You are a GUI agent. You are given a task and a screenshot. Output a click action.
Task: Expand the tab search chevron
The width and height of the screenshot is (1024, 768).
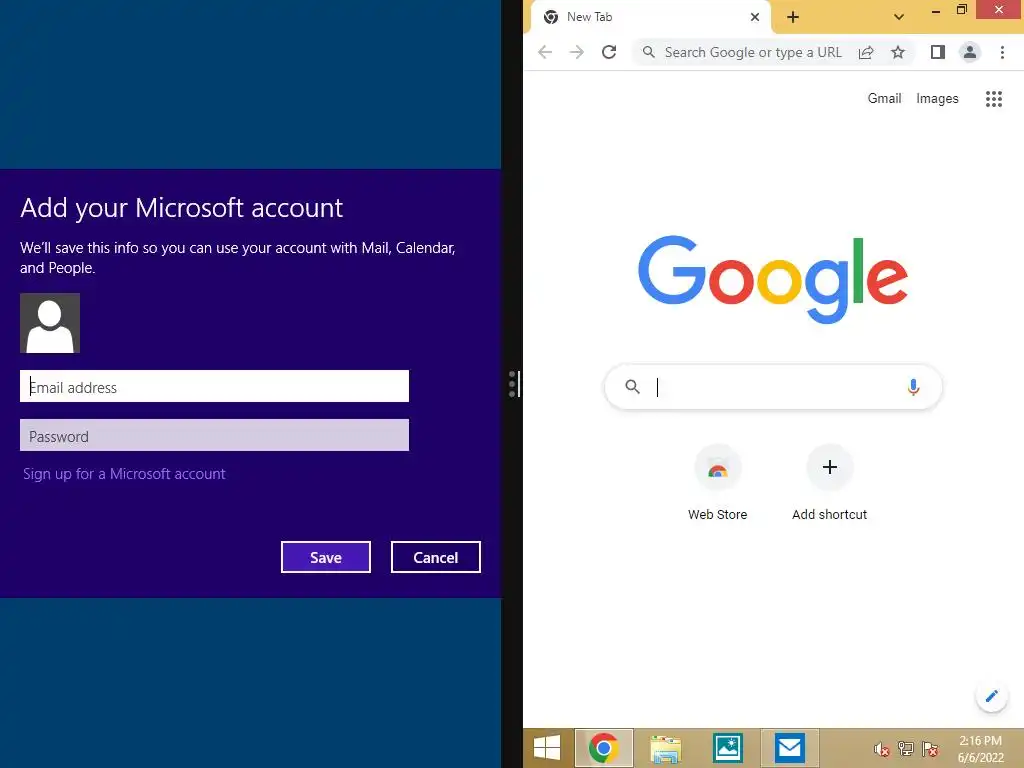tap(899, 17)
